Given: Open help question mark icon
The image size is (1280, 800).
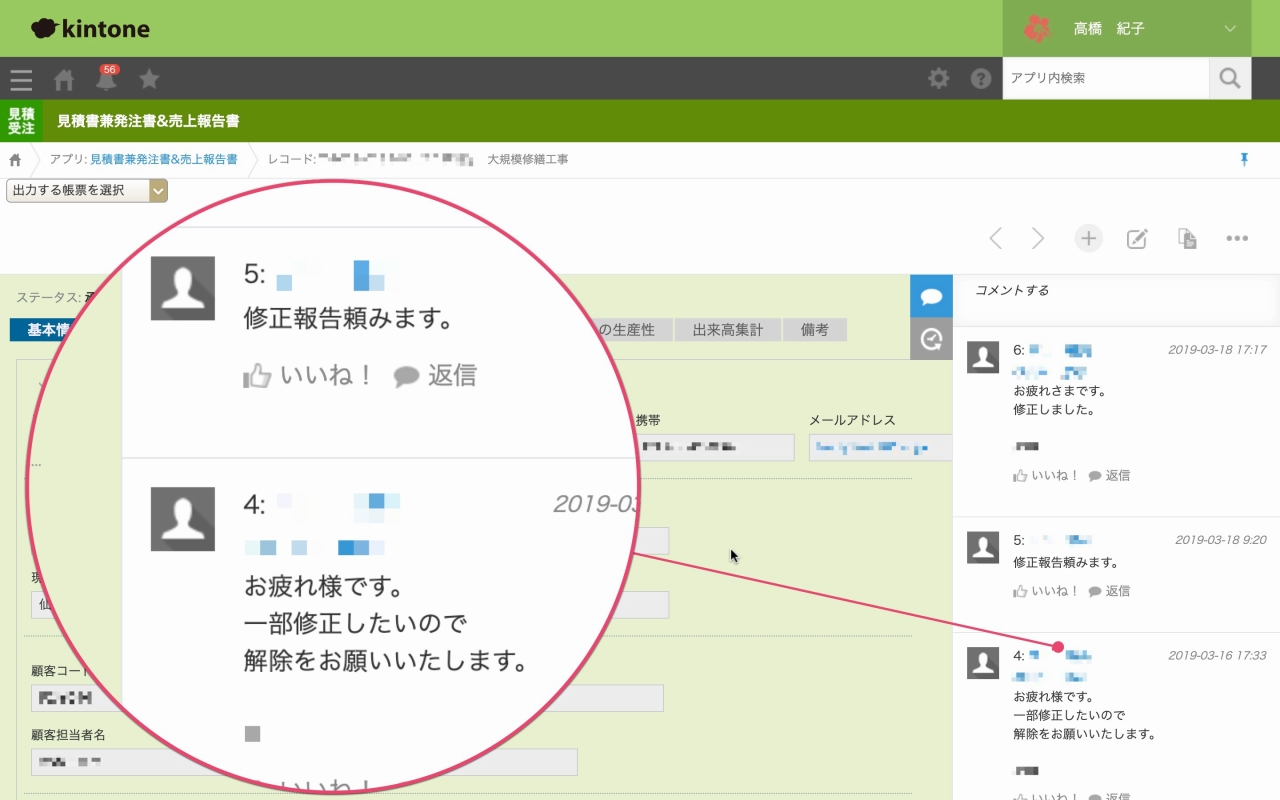Looking at the screenshot, I should coord(981,78).
